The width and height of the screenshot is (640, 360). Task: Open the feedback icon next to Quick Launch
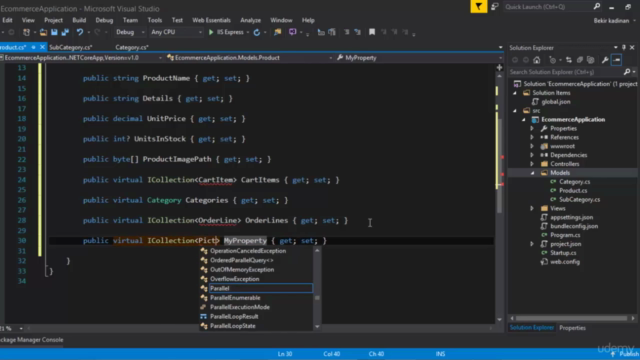coord(495,7)
